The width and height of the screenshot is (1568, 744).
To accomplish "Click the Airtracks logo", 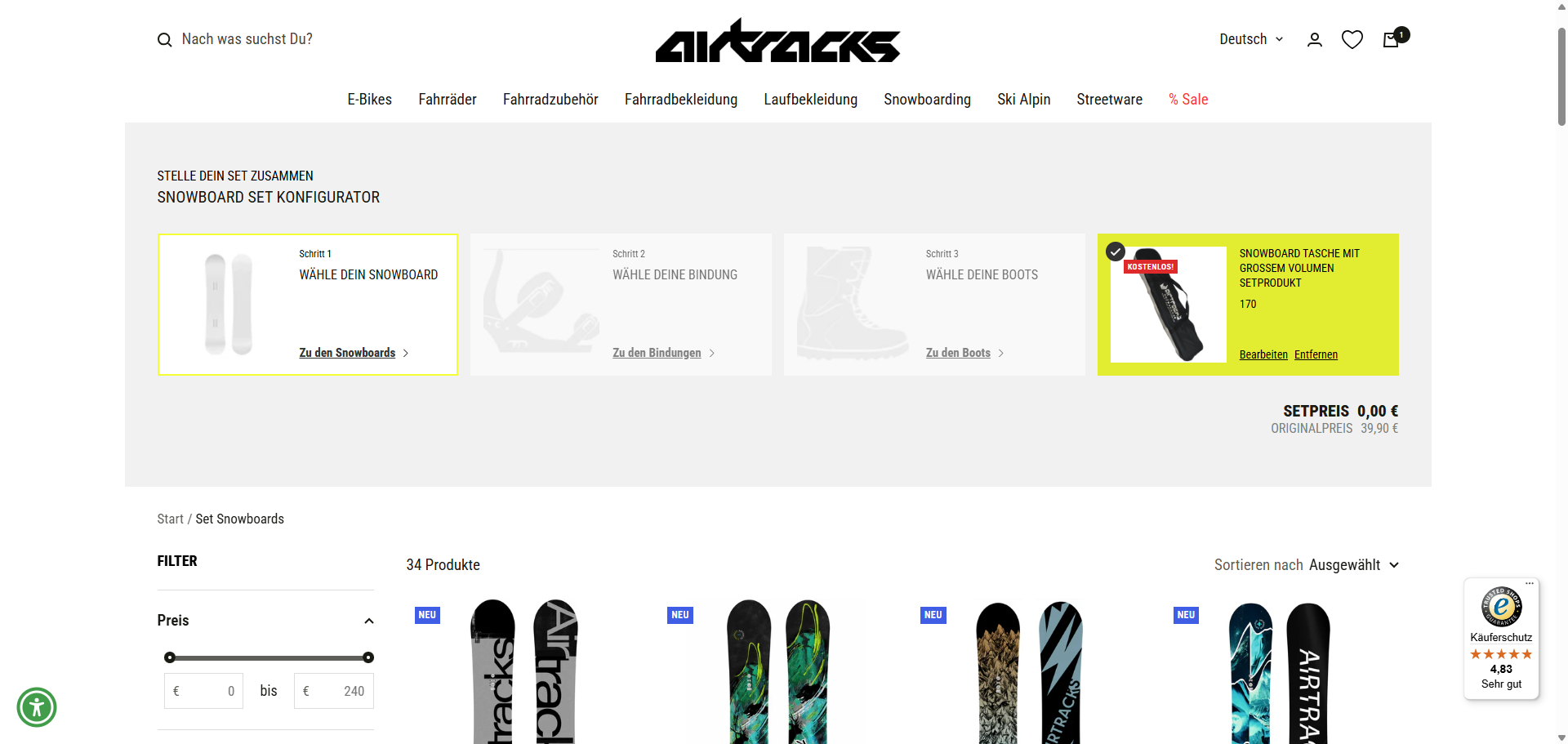I will tap(777, 40).
